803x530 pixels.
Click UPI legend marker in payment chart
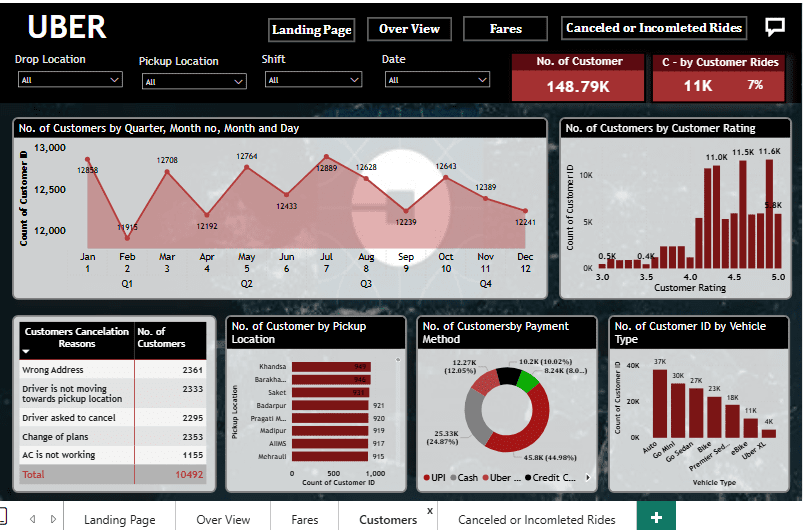429,478
